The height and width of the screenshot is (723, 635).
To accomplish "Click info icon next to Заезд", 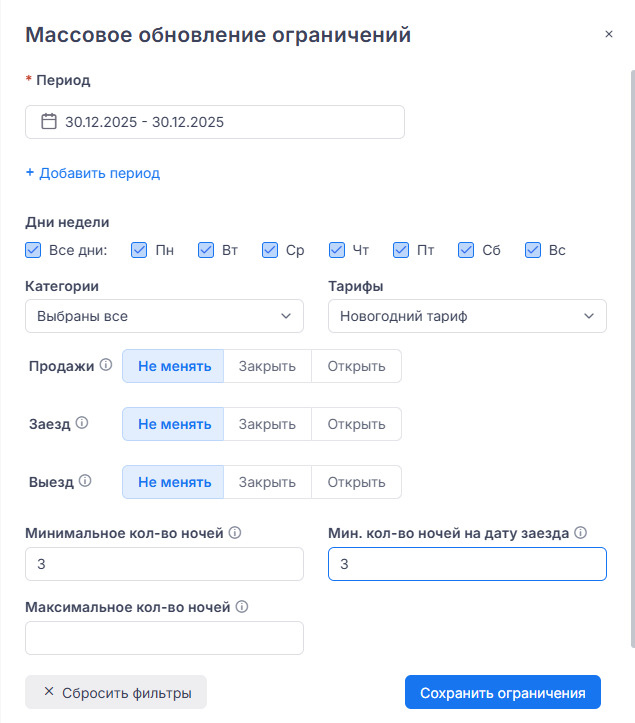I will 82,423.
